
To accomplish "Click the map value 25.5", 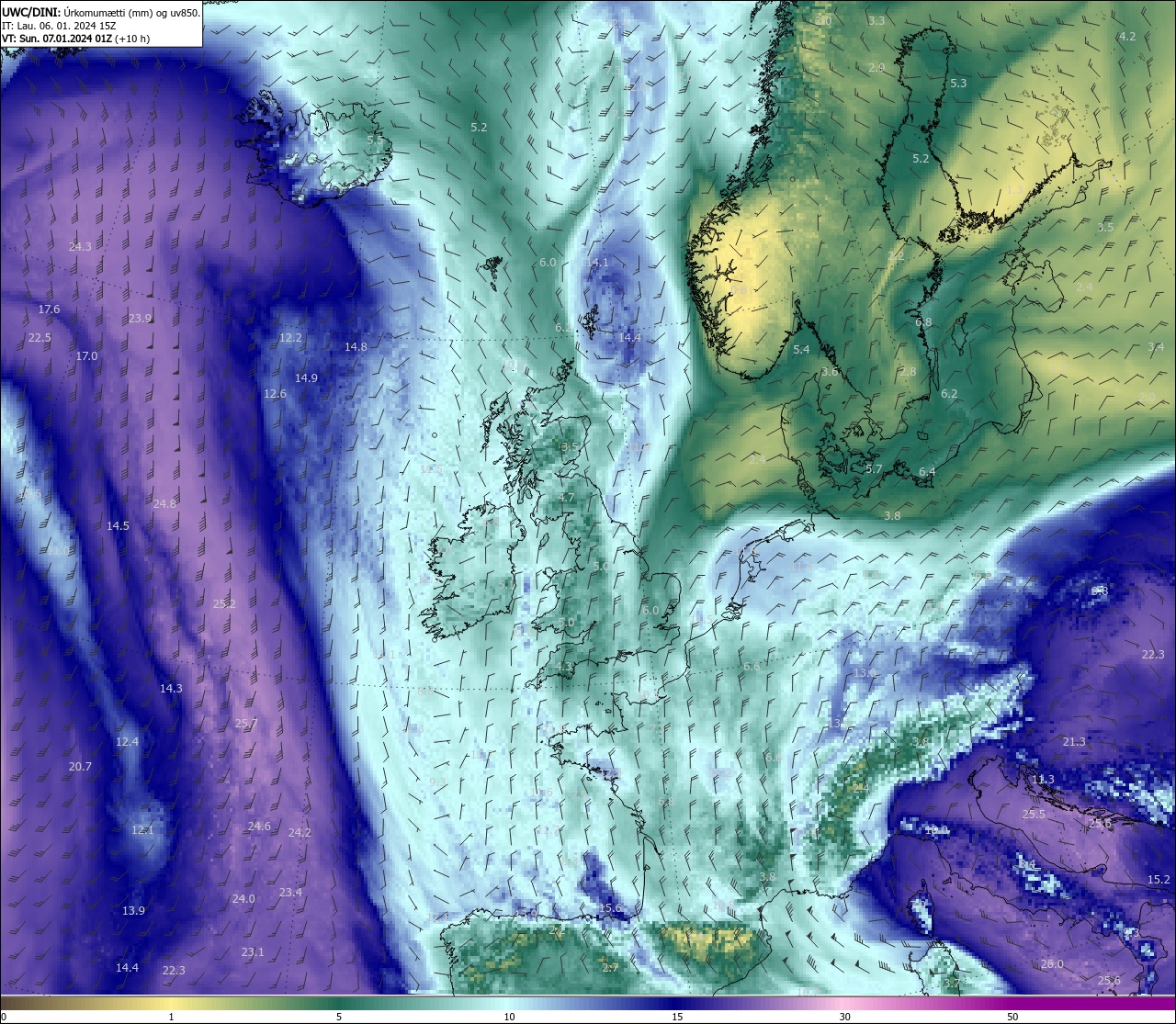I will (1034, 814).
